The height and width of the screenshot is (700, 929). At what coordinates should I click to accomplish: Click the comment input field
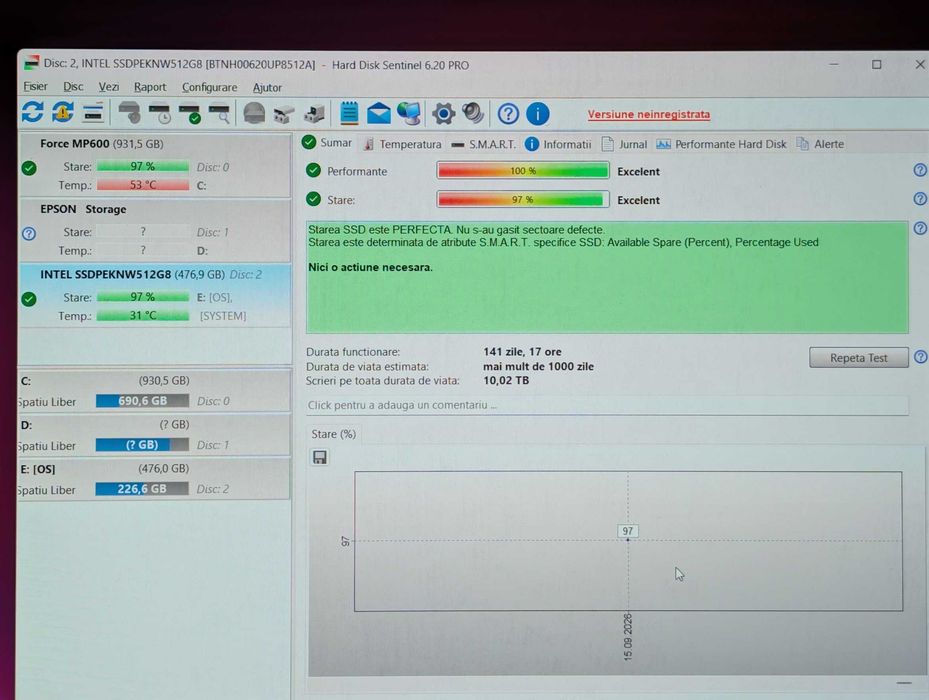[607, 405]
